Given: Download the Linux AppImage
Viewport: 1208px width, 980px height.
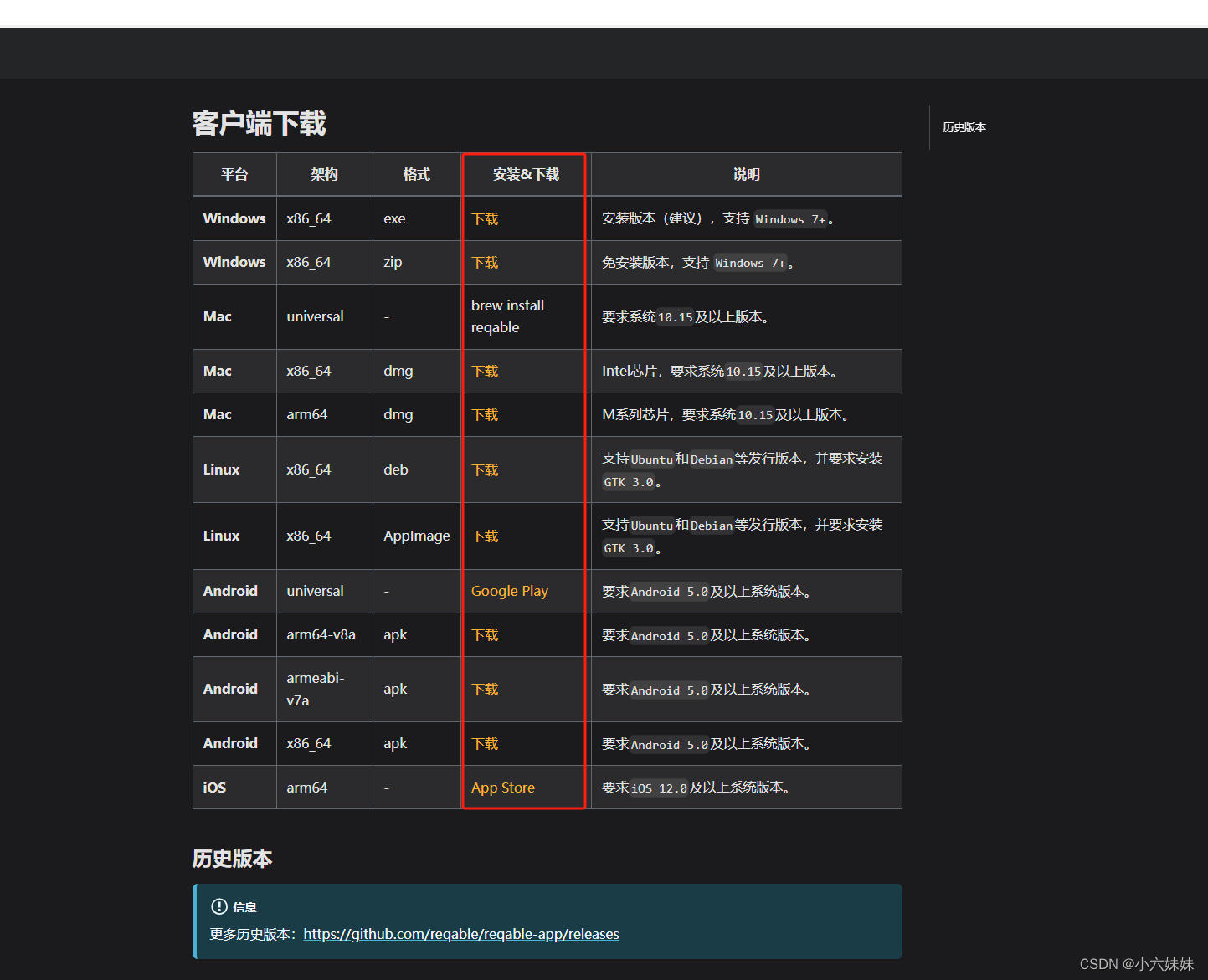Looking at the screenshot, I should tap(485, 536).
